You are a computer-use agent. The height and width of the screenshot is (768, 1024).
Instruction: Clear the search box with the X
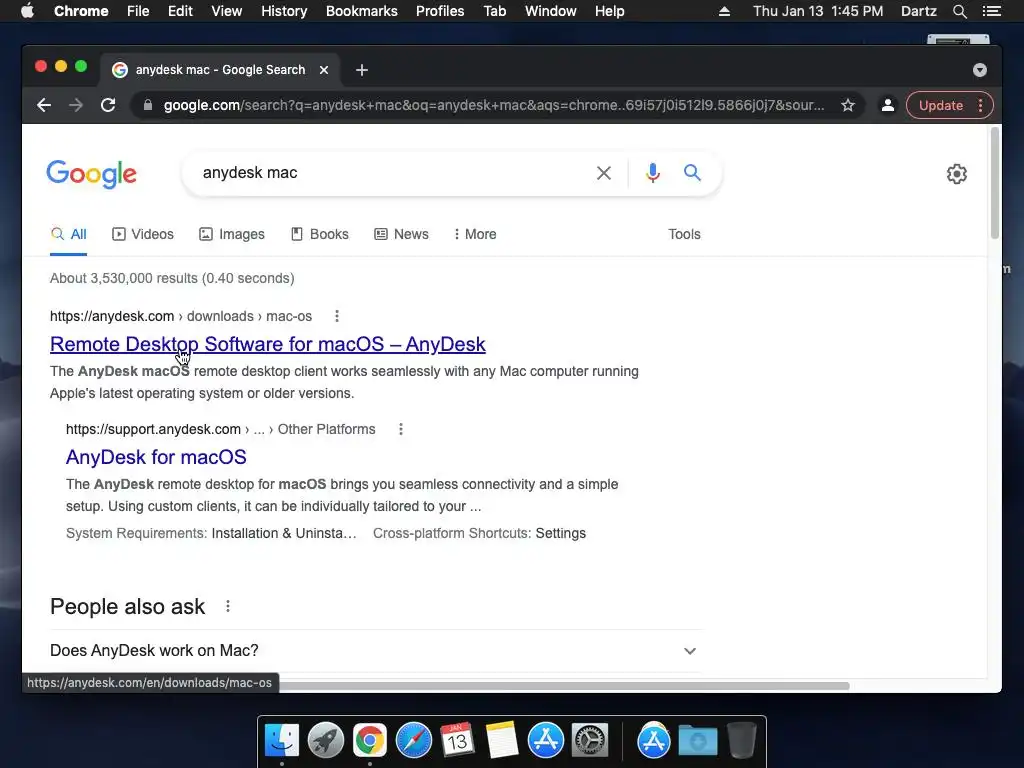tap(604, 173)
